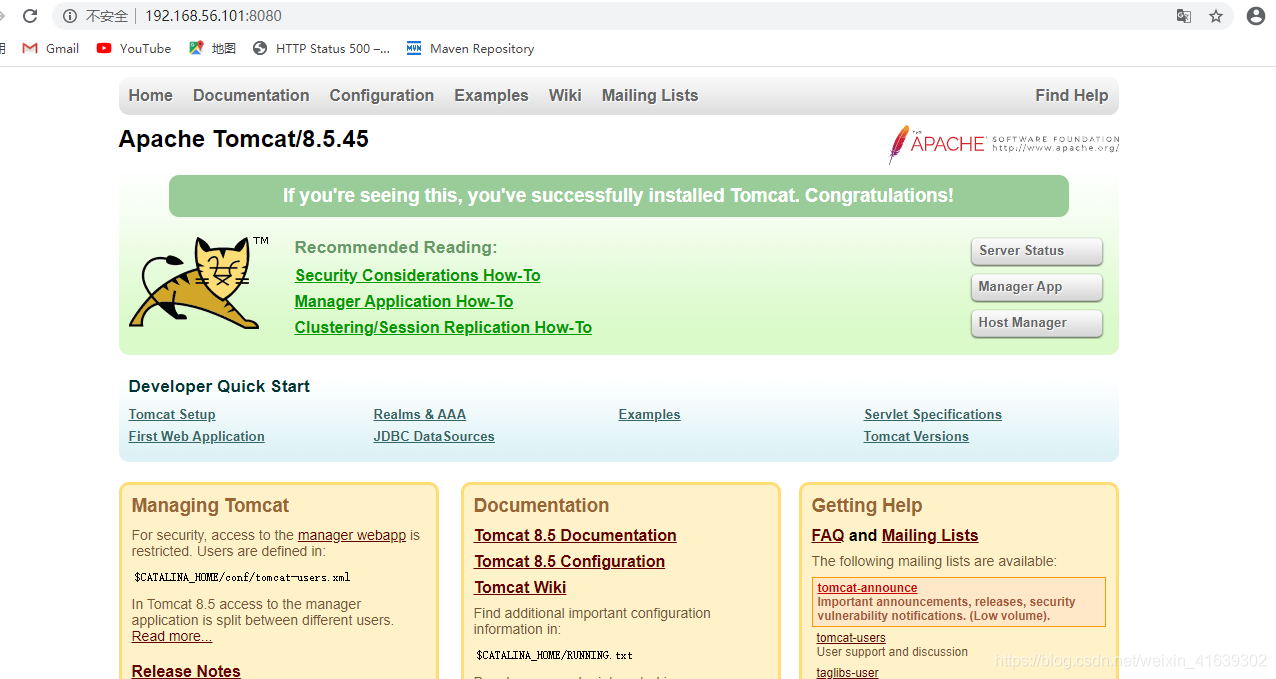Click the Developer Quick Start heading
1276x679 pixels.
tap(219, 387)
